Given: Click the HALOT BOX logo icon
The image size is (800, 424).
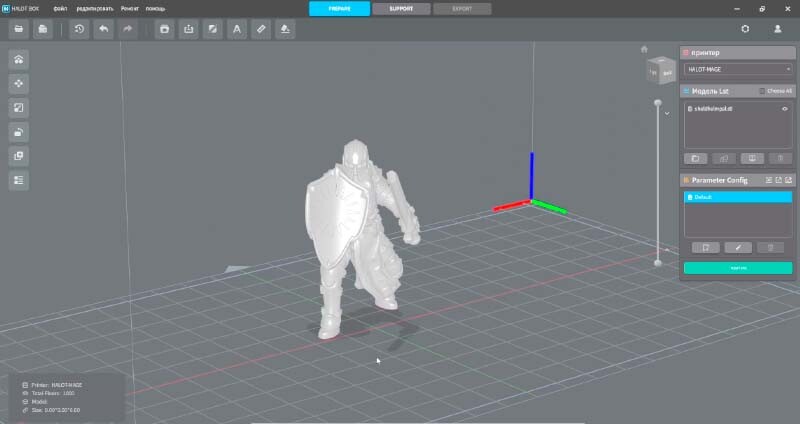Looking at the screenshot, I should [6, 9].
